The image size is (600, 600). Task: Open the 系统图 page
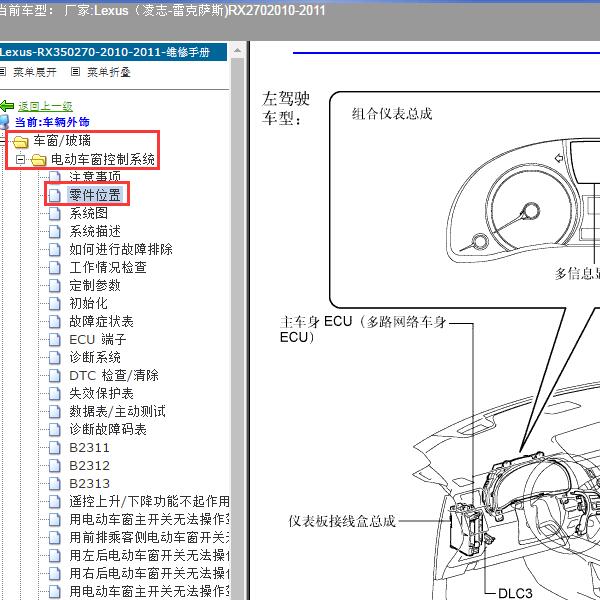coord(88,213)
